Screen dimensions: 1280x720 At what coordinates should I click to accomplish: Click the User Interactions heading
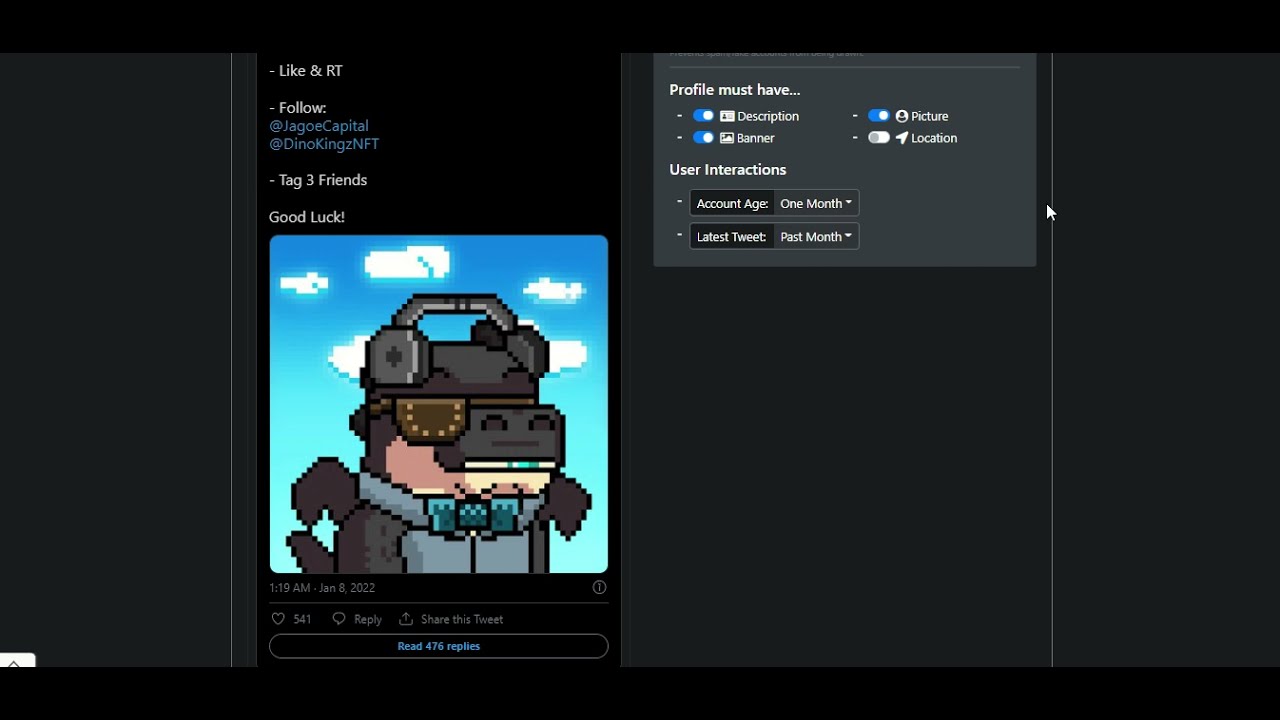click(x=728, y=170)
